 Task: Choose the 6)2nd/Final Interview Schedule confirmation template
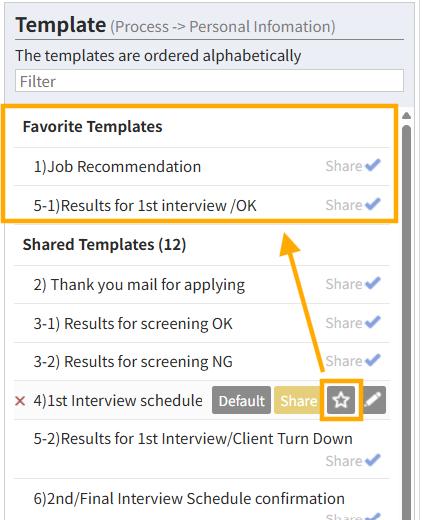(189, 499)
